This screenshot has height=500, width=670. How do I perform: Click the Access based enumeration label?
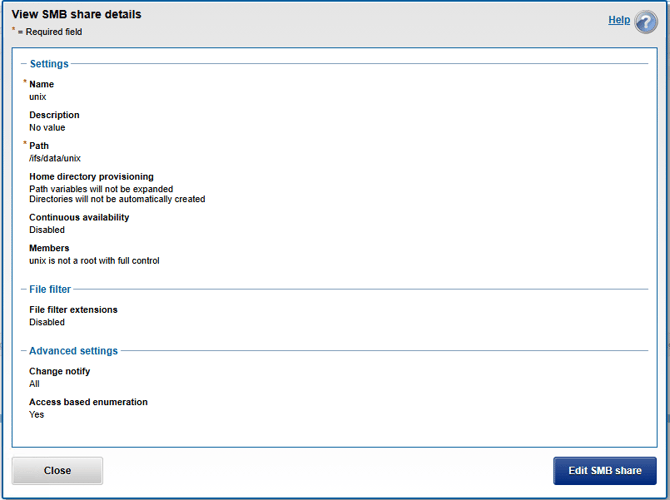pos(88,402)
